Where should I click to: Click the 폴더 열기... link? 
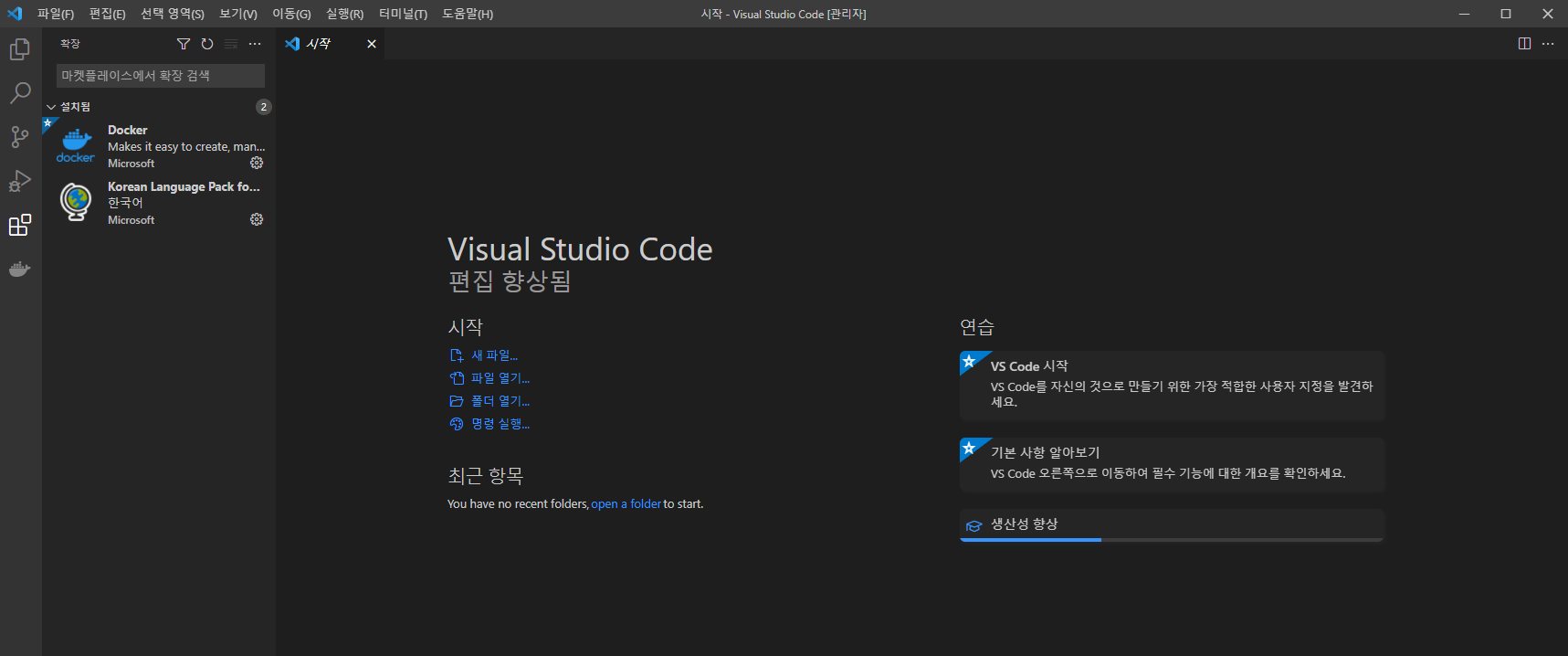pyautogui.click(x=500, y=401)
